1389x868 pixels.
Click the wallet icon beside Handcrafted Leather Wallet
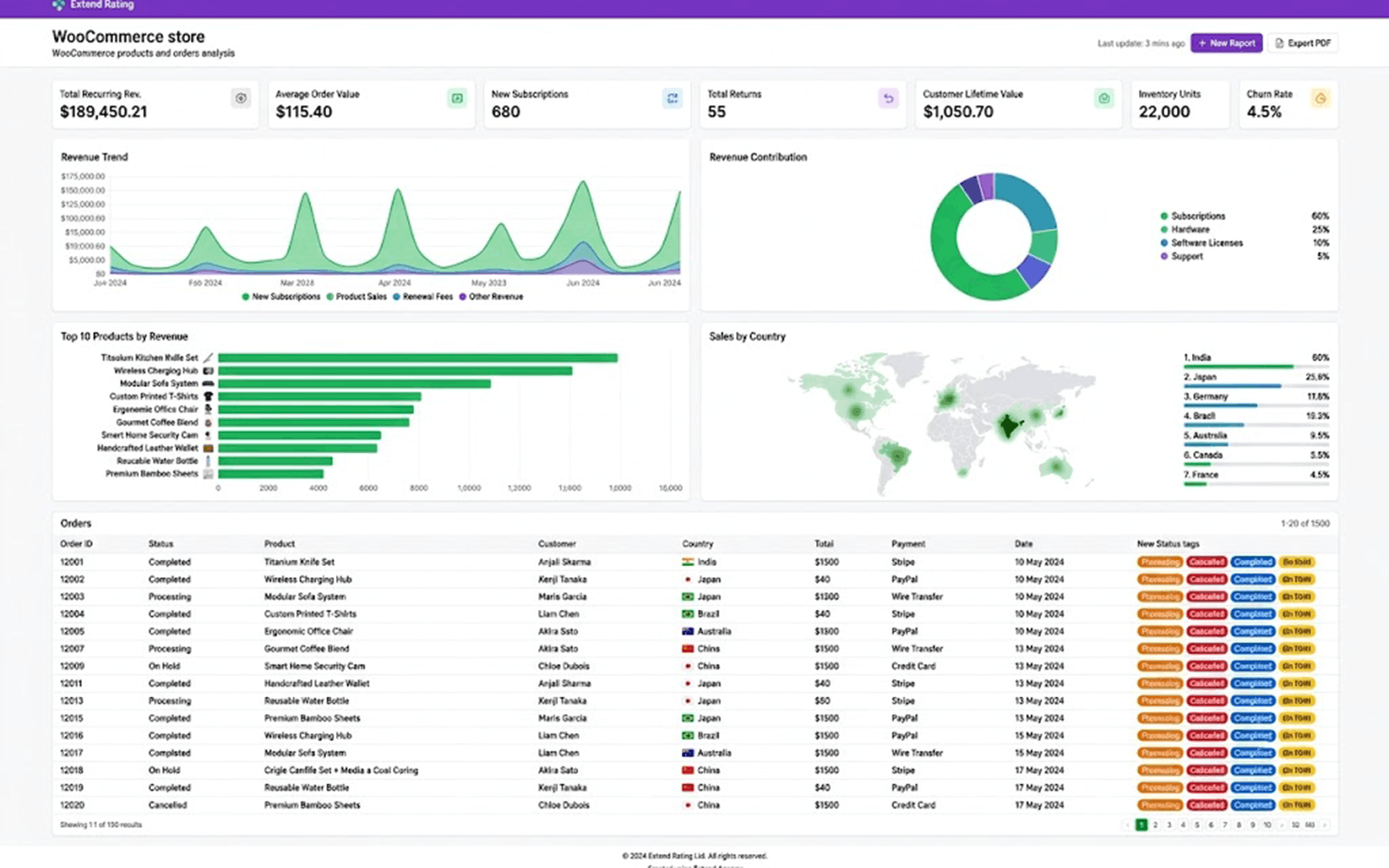pos(208,448)
